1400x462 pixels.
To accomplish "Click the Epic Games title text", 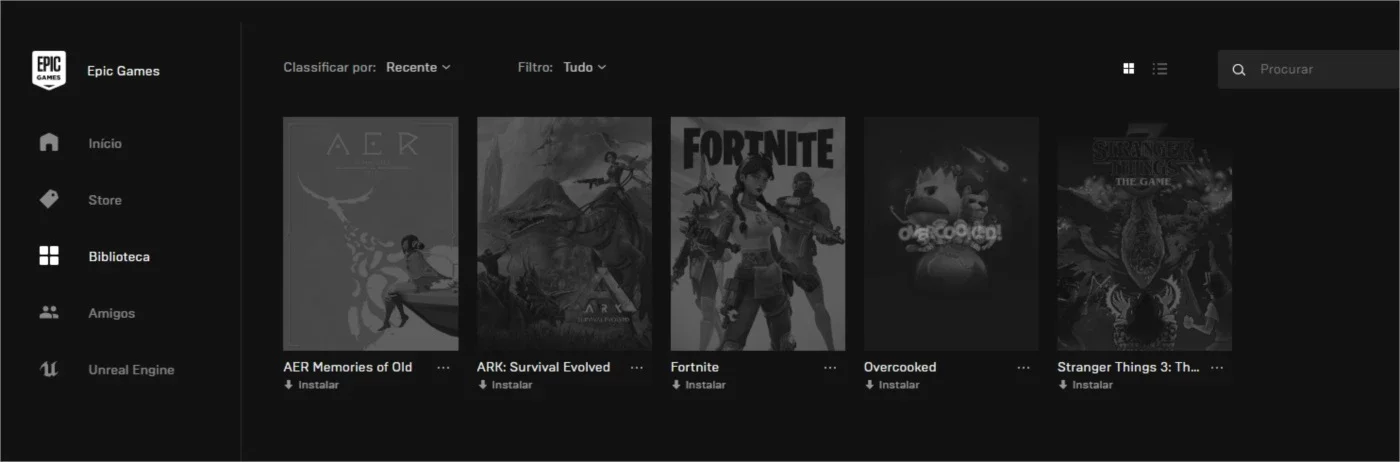I will click(x=123, y=71).
